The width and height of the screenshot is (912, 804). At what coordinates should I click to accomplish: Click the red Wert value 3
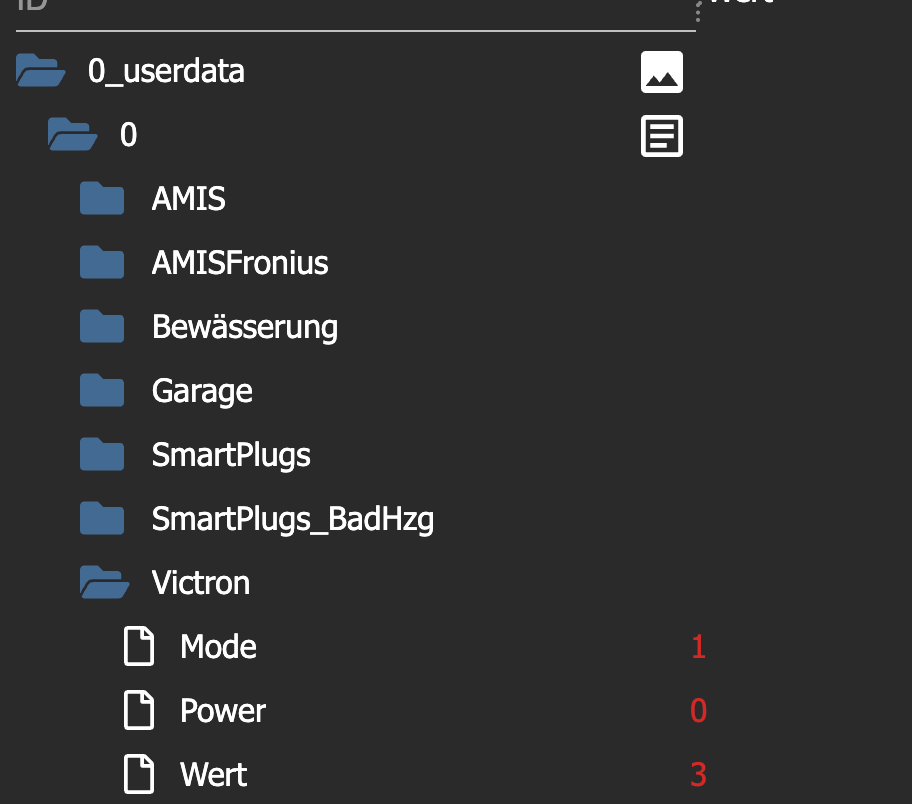point(699,775)
